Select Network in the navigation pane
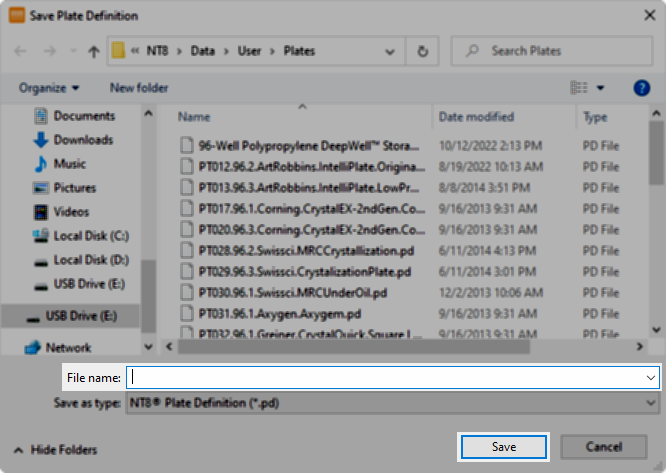This screenshot has width=666, height=473. pos(68,348)
